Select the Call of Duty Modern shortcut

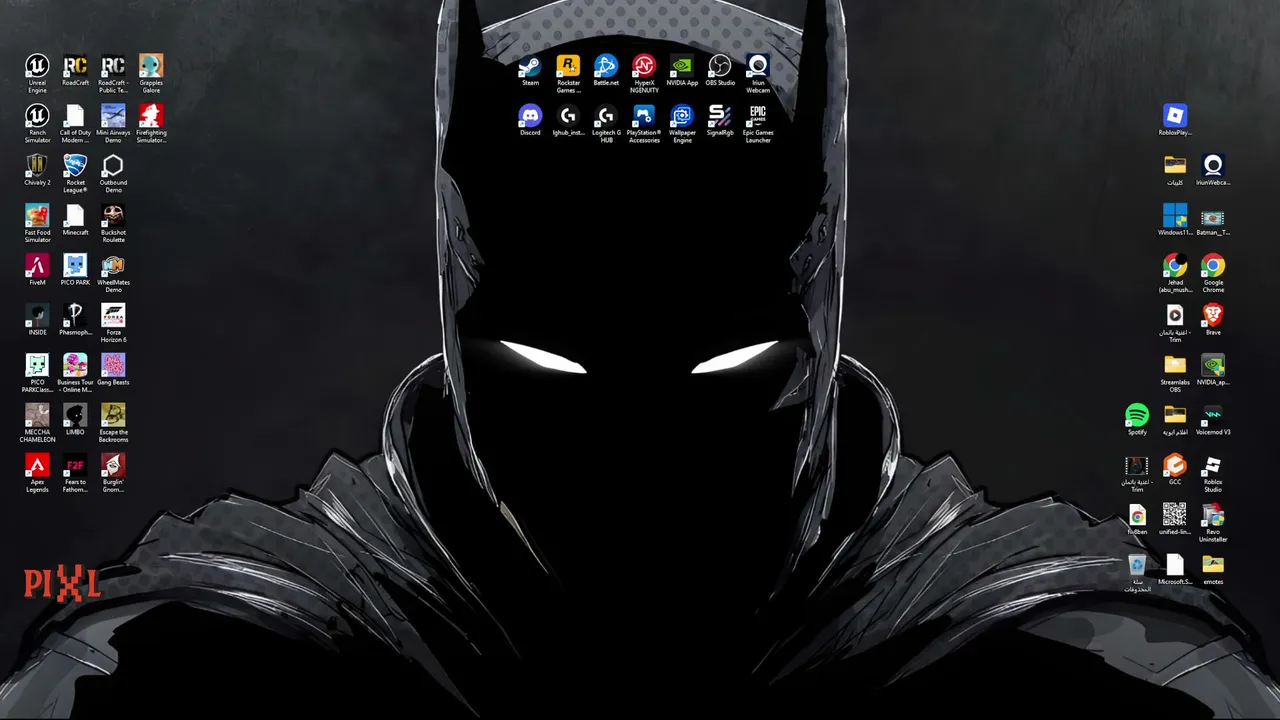[x=75, y=123]
